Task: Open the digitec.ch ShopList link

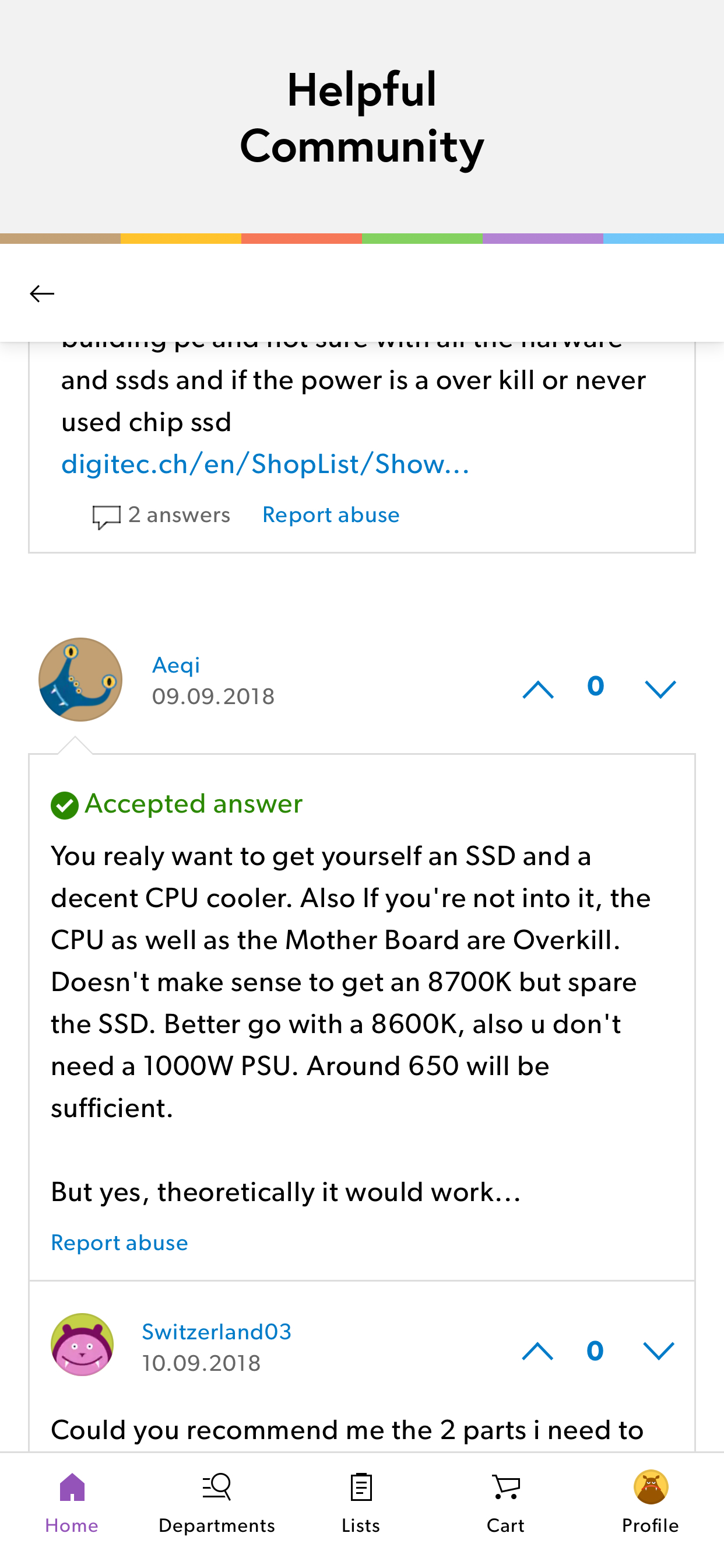Action: (x=265, y=464)
